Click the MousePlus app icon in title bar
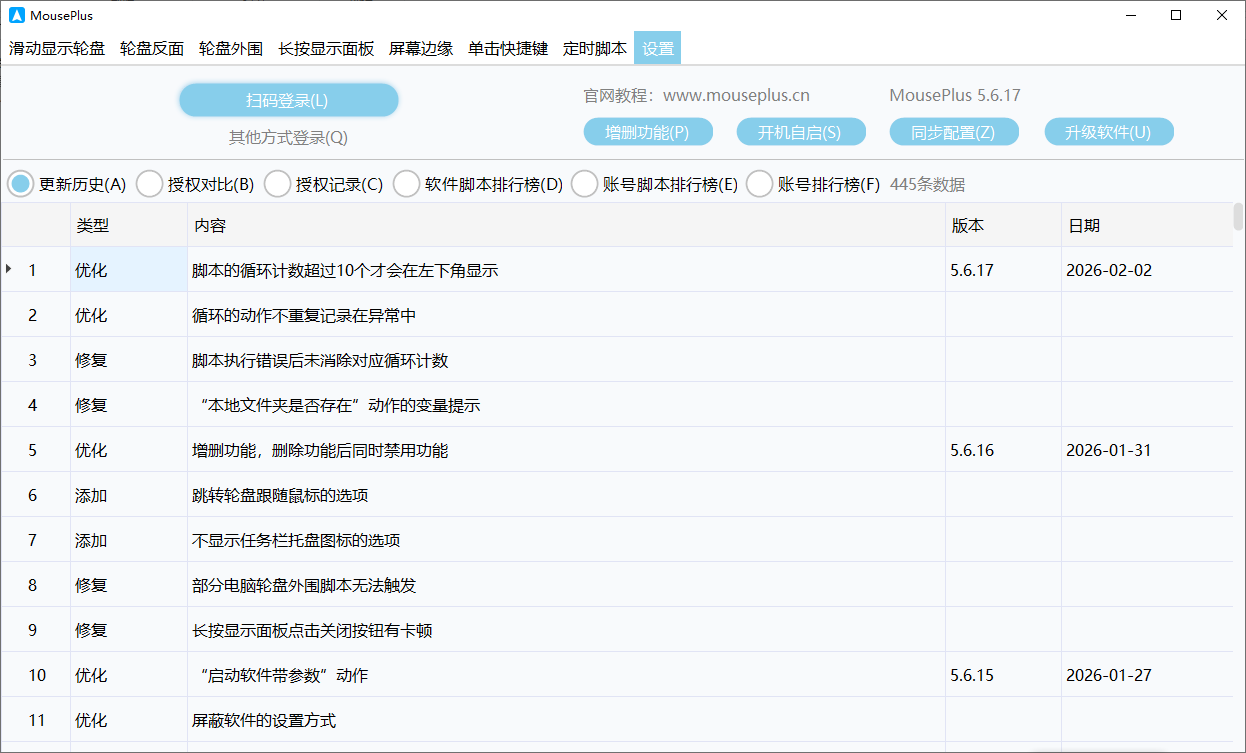This screenshot has width=1246, height=753. pyautogui.click(x=17, y=15)
